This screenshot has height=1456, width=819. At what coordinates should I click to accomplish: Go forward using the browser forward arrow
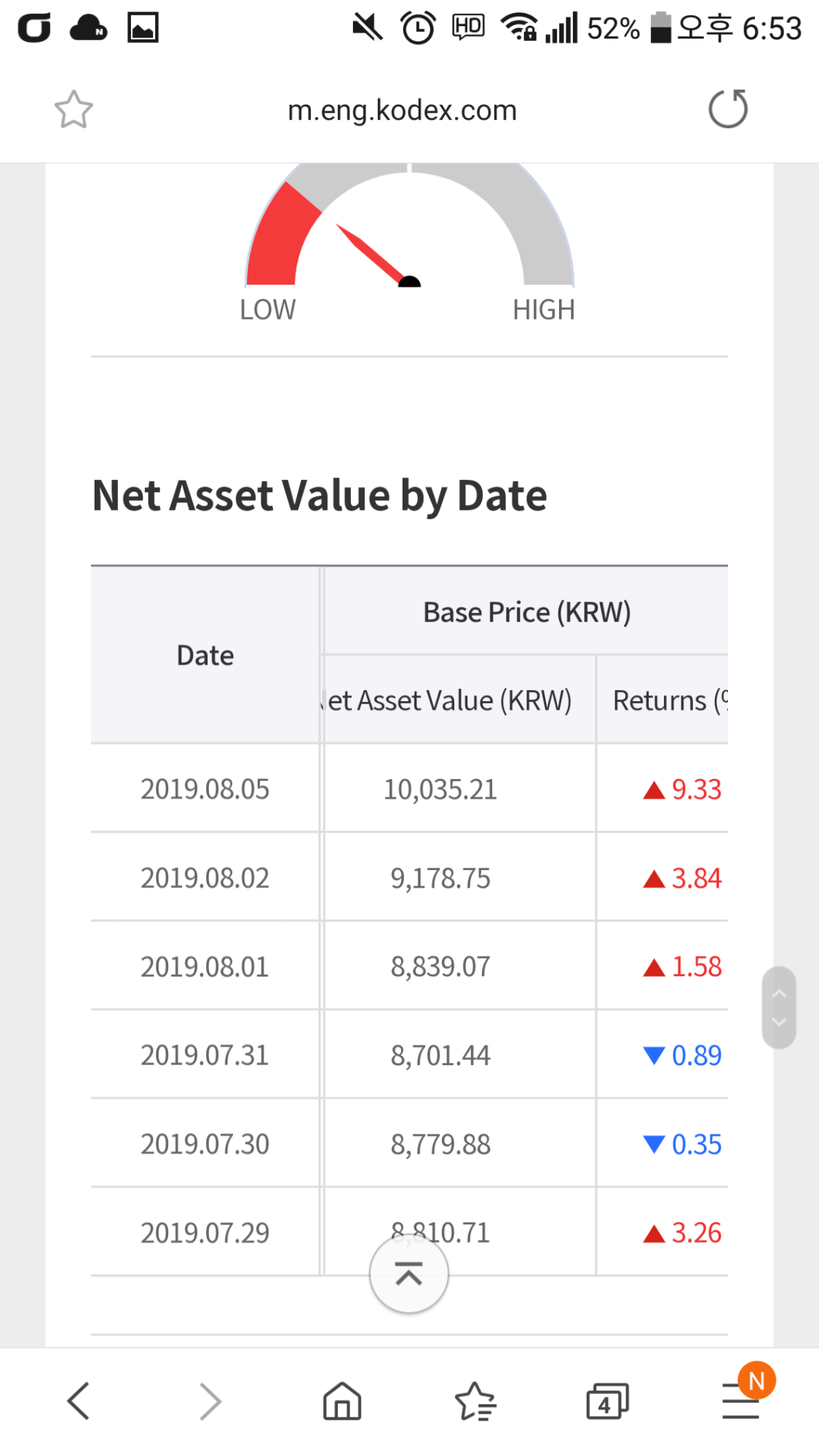pyautogui.click(x=210, y=1401)
